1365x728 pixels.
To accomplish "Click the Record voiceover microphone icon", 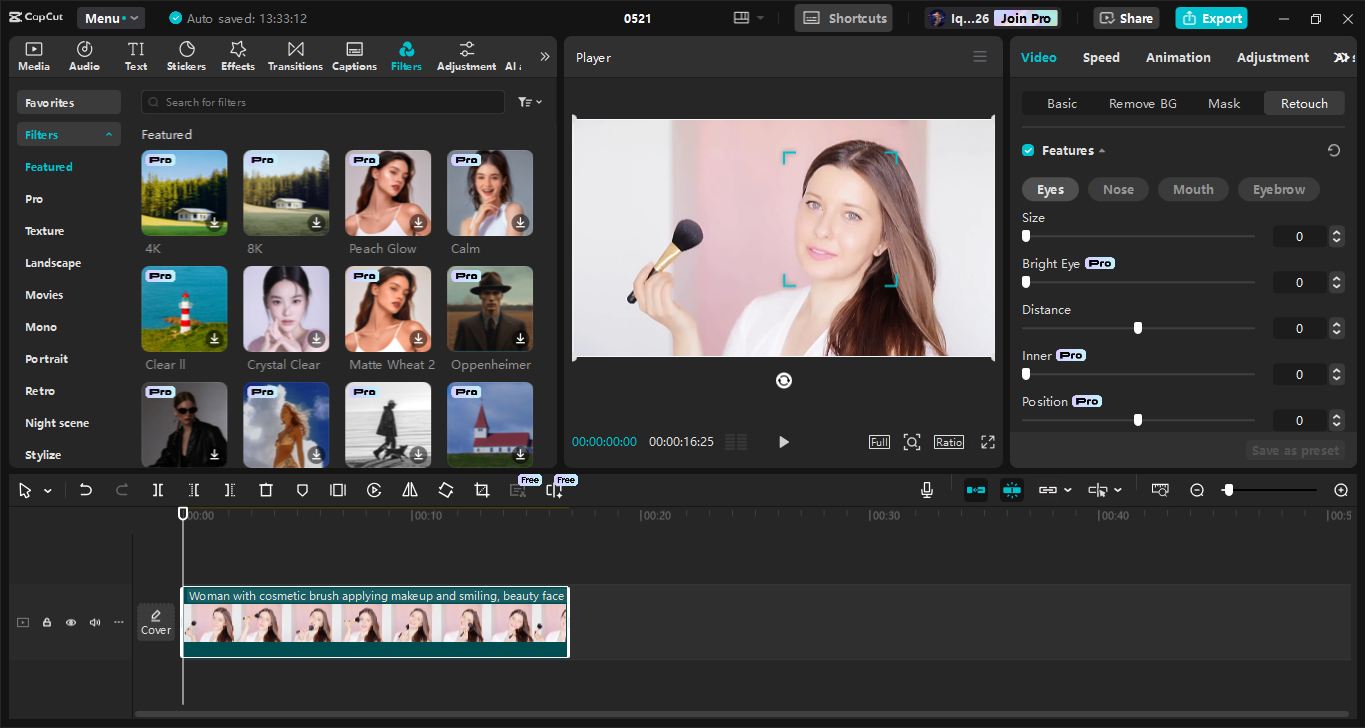I will pos(926,490).
